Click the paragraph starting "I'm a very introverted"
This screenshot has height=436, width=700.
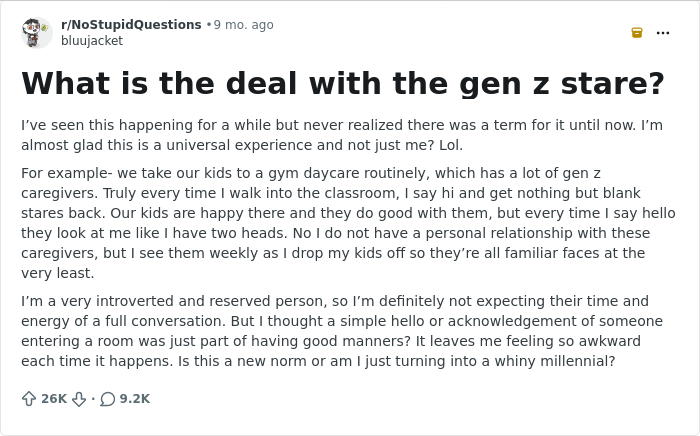tap(340, 331)
